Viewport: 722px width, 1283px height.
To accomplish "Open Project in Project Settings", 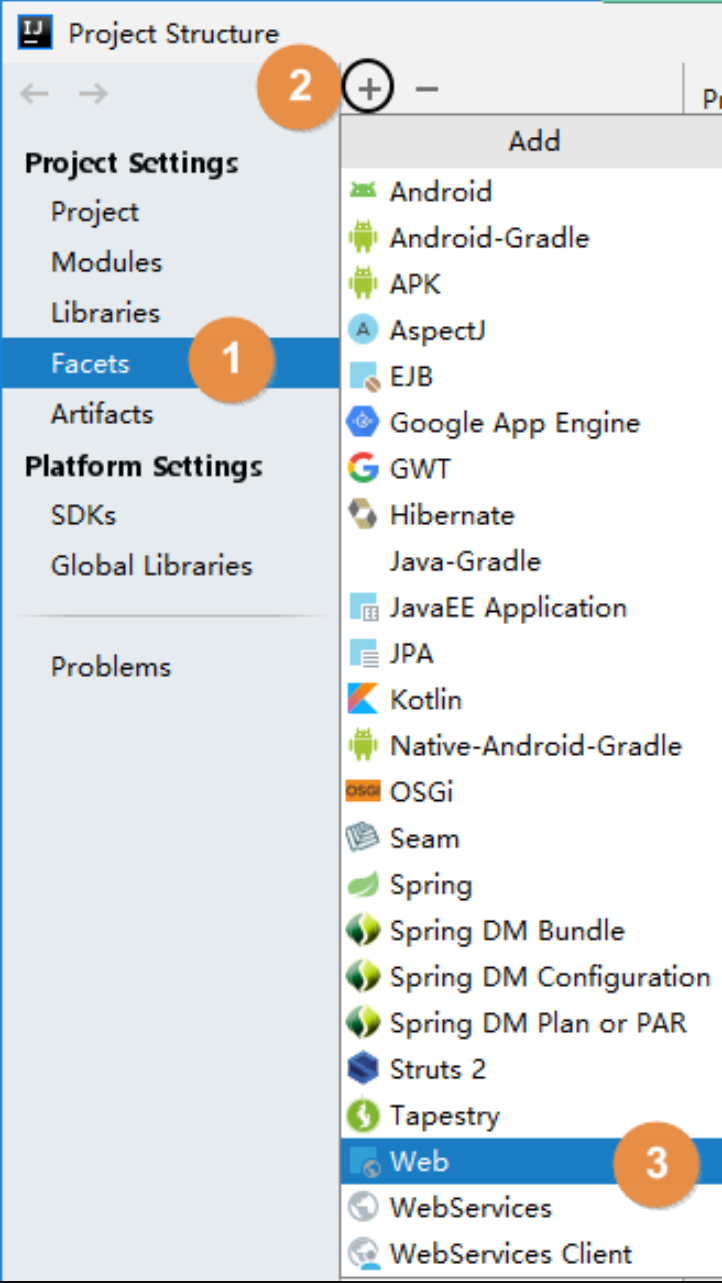I will coord(95,212).
